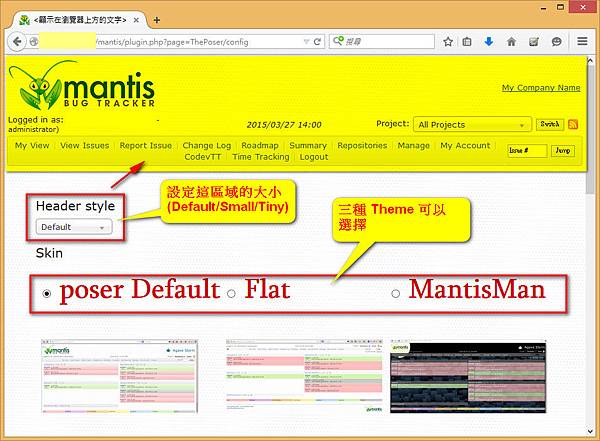600x441 pixels.
Task: Open the bookmarks list clipboard icon
Action: point(467,41)
